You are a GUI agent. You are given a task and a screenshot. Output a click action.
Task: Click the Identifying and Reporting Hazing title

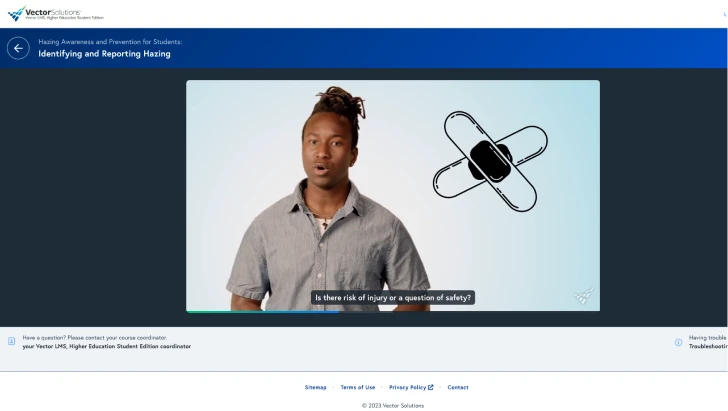tap(104, 54)
